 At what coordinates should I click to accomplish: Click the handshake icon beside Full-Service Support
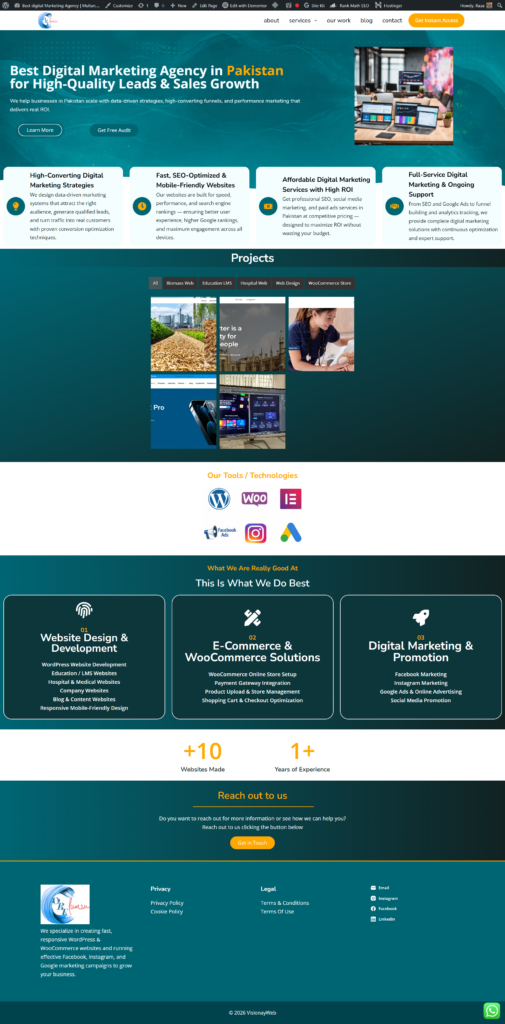tap(394, 206)
